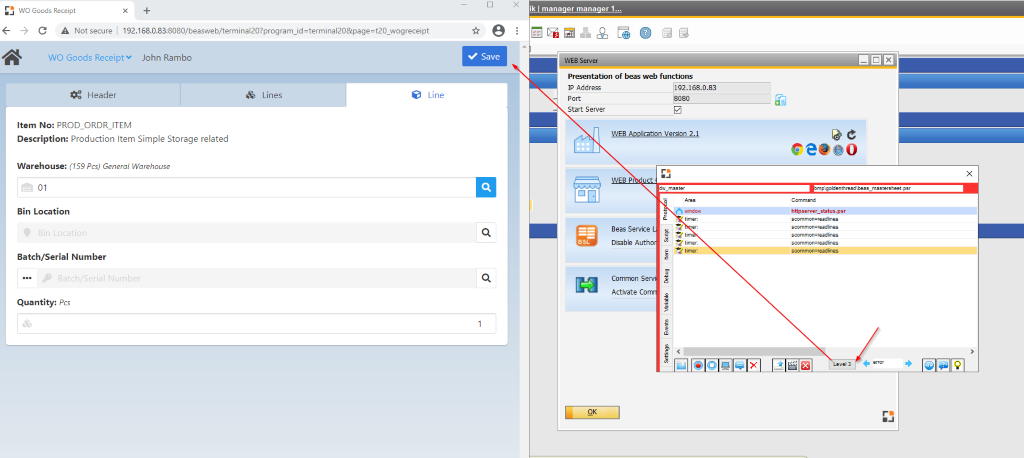
Task: Launch web app in Firefox
Action: (824, 149)
